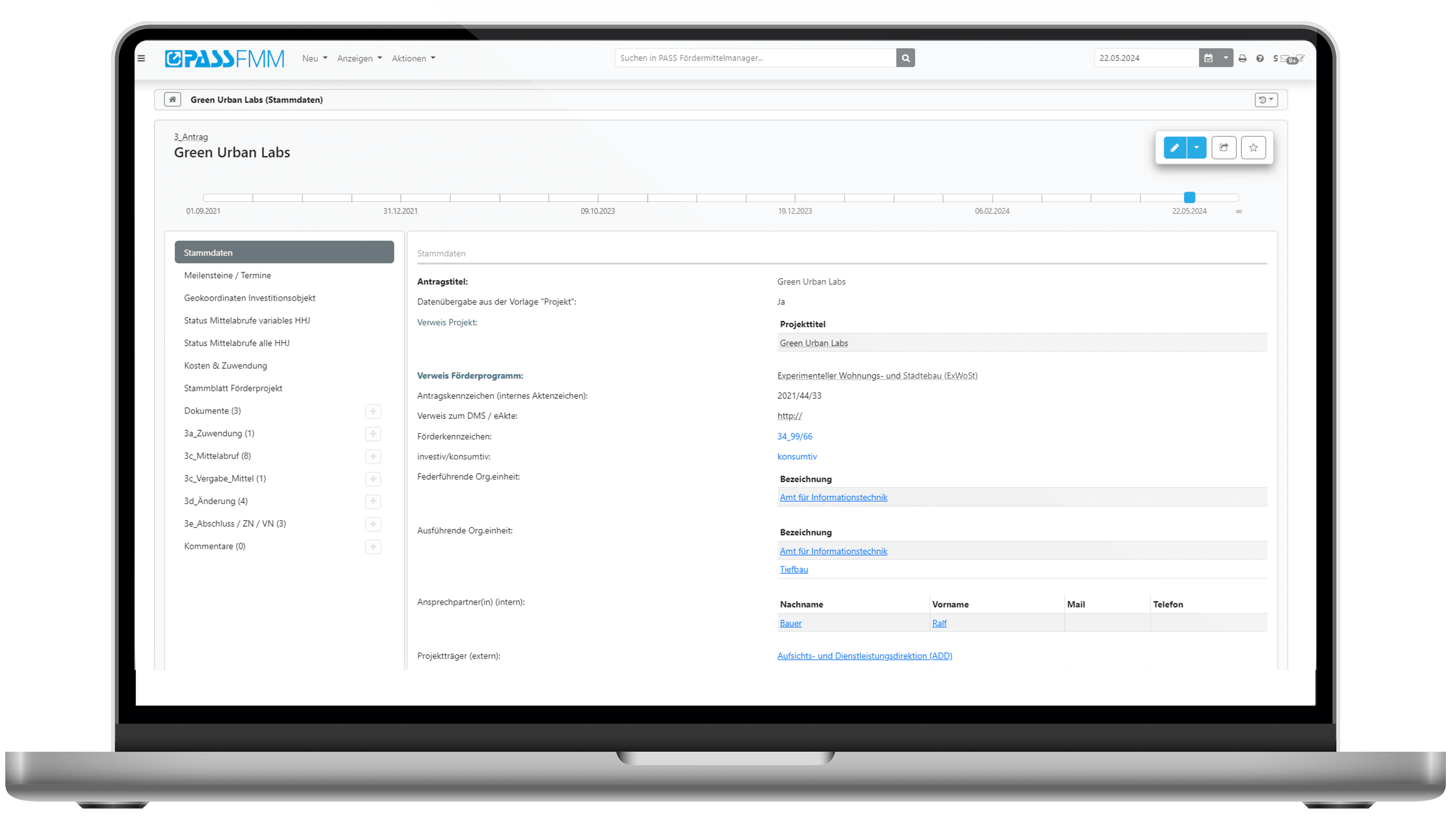Add new entry next to 3c_Mittelabruf (8)

point(373,457)
